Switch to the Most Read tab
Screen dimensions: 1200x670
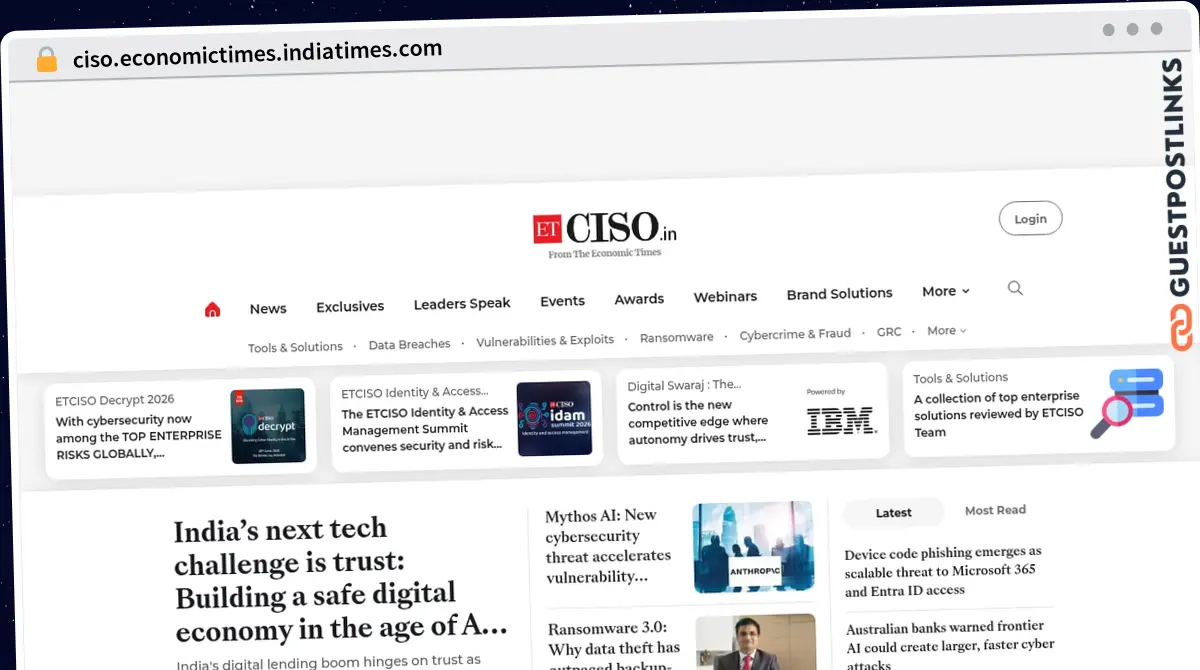995,510
